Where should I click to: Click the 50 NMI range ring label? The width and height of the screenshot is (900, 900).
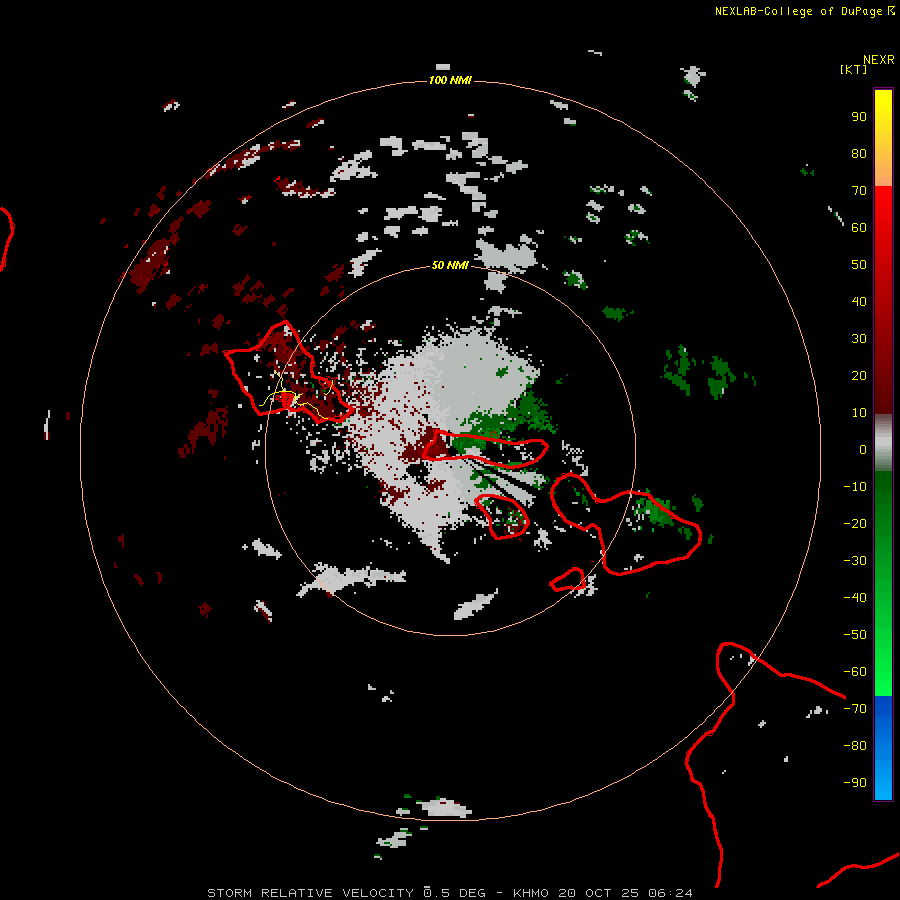[x=450, y=265]
